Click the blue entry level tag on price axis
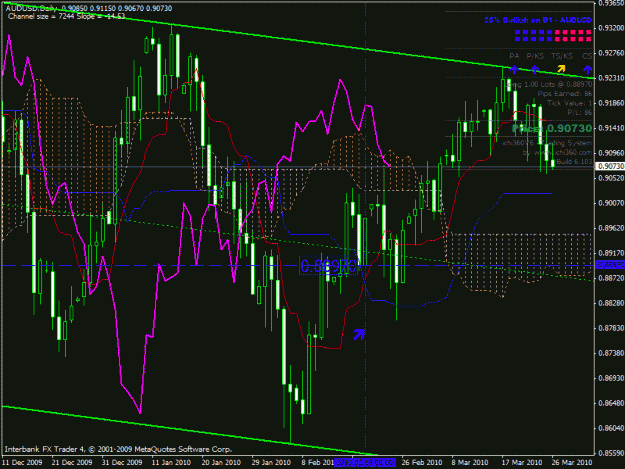The image size is (625, 469). [x=610, y=265]
